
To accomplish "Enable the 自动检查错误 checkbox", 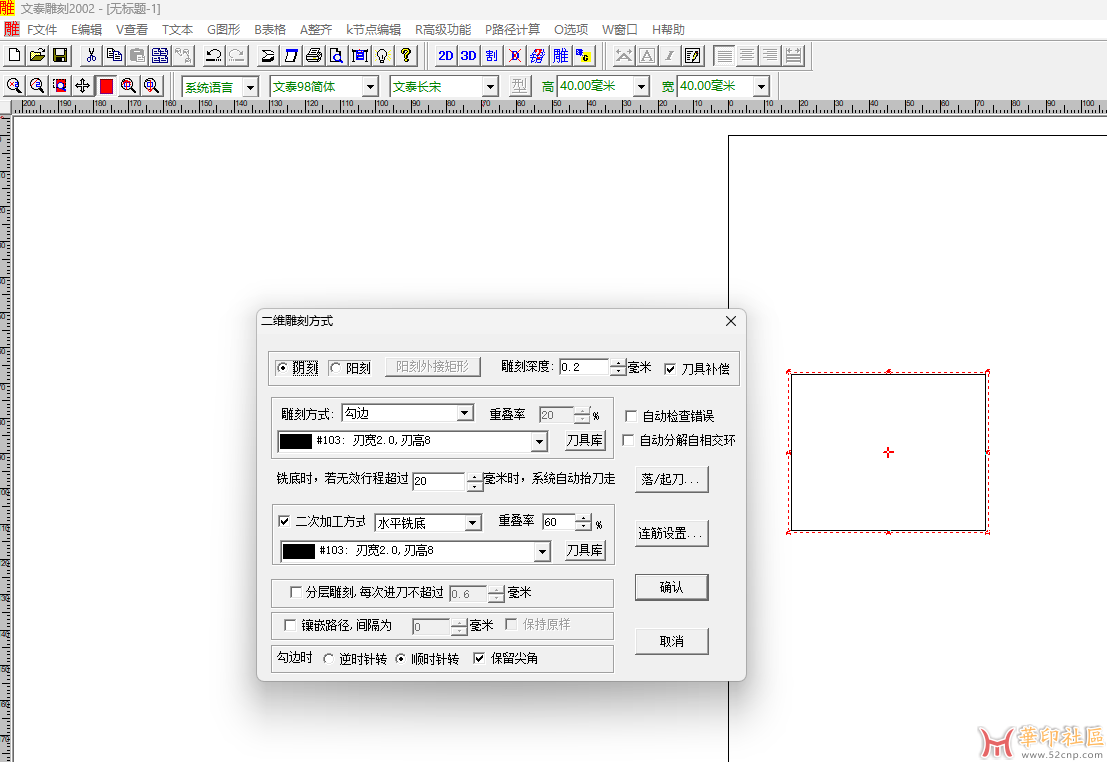I will coord(630,416).
